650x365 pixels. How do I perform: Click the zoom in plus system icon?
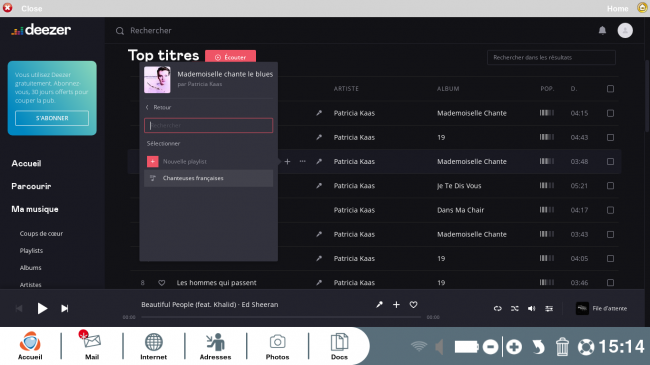(514, 347)
